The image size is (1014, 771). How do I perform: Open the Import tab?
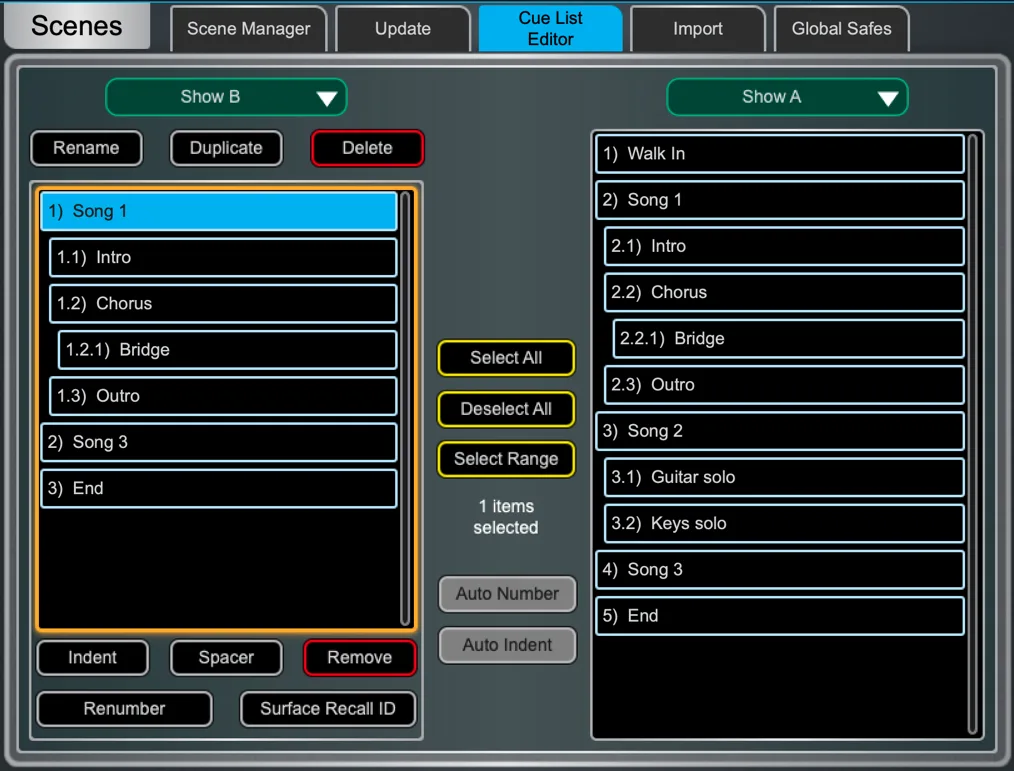pyautogui.click(x=698, y=28)
